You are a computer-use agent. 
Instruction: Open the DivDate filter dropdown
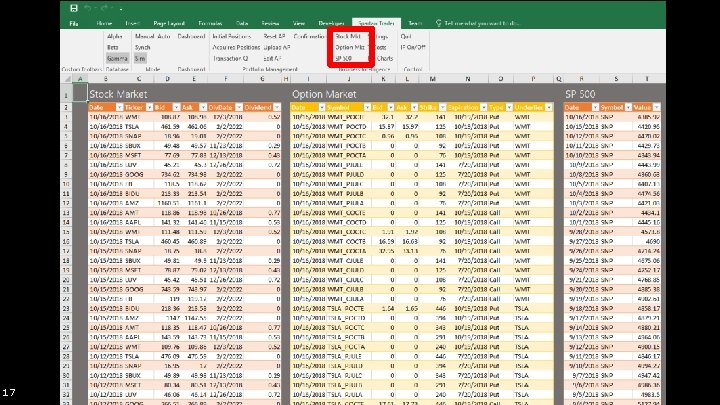239,107
